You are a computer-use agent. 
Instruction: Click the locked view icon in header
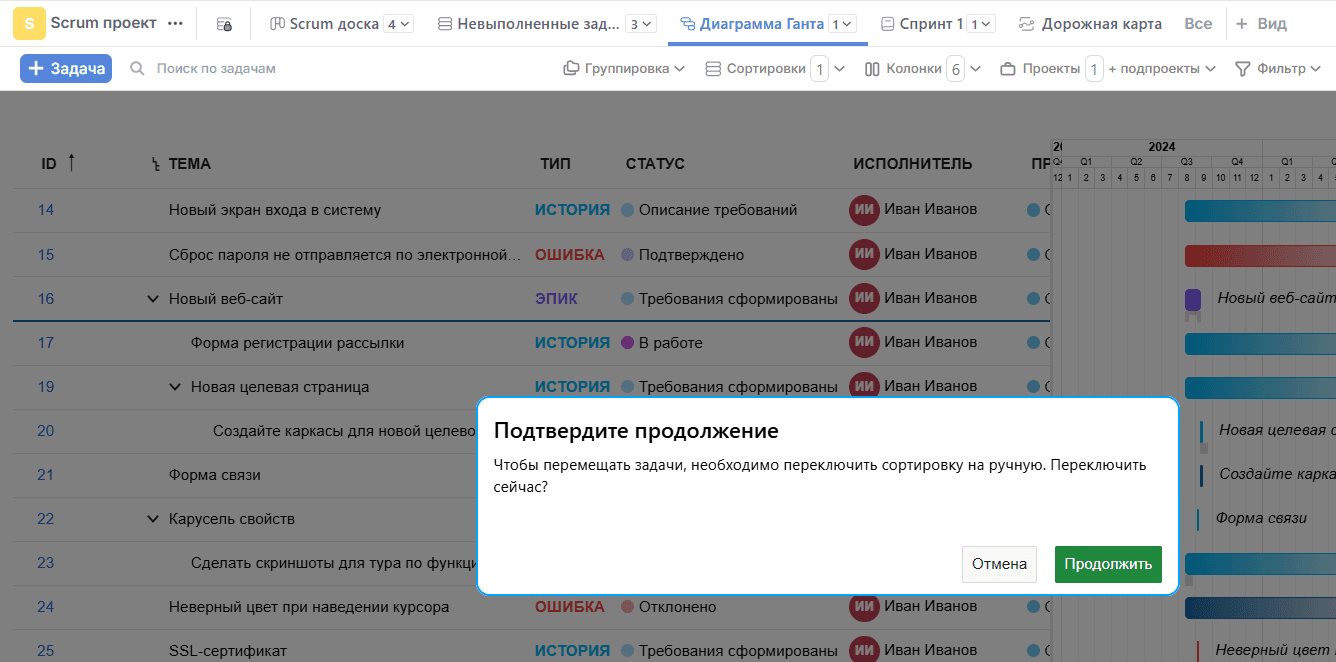tap(224, 24)
